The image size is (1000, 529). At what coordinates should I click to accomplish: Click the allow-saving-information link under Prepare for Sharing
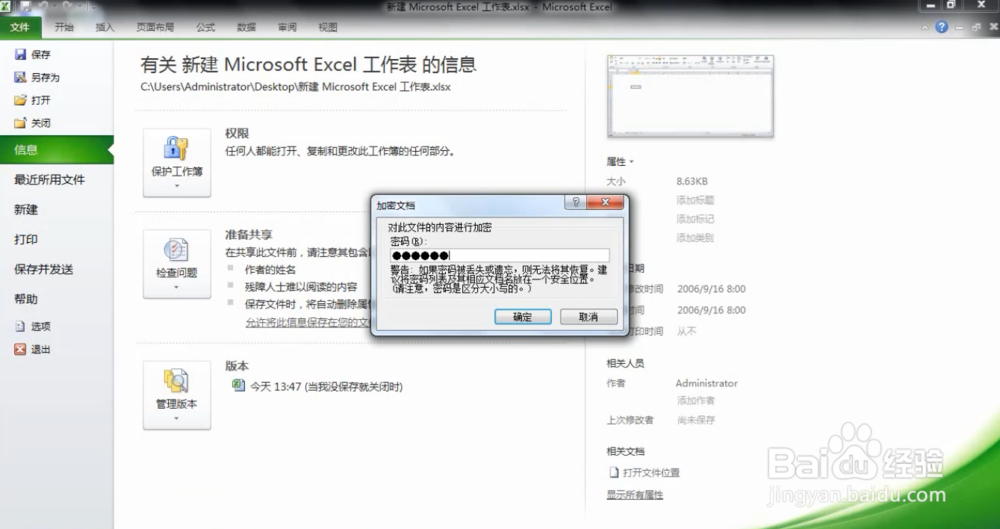(309, 322)
